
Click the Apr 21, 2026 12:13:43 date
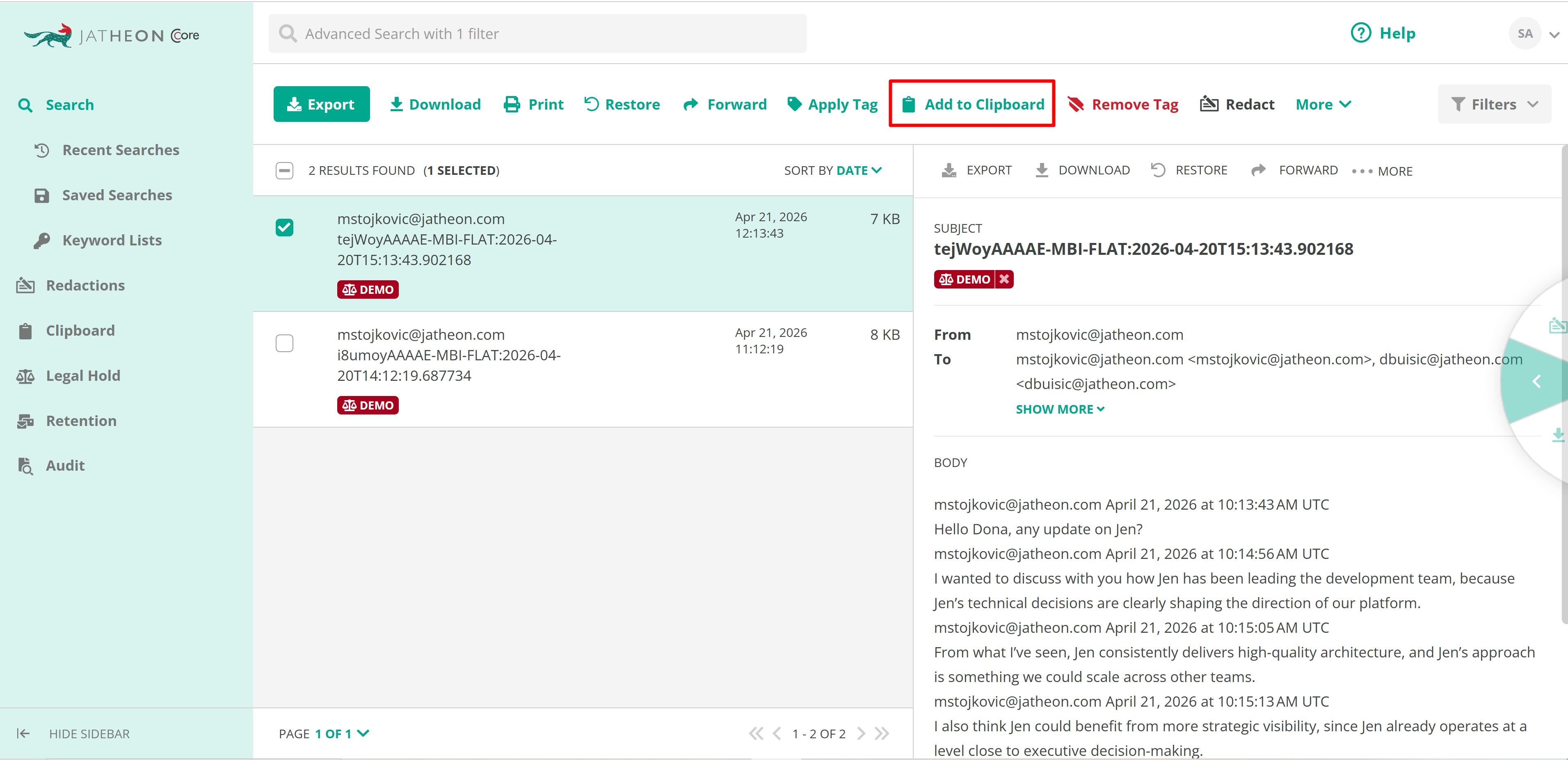[770, 225]
